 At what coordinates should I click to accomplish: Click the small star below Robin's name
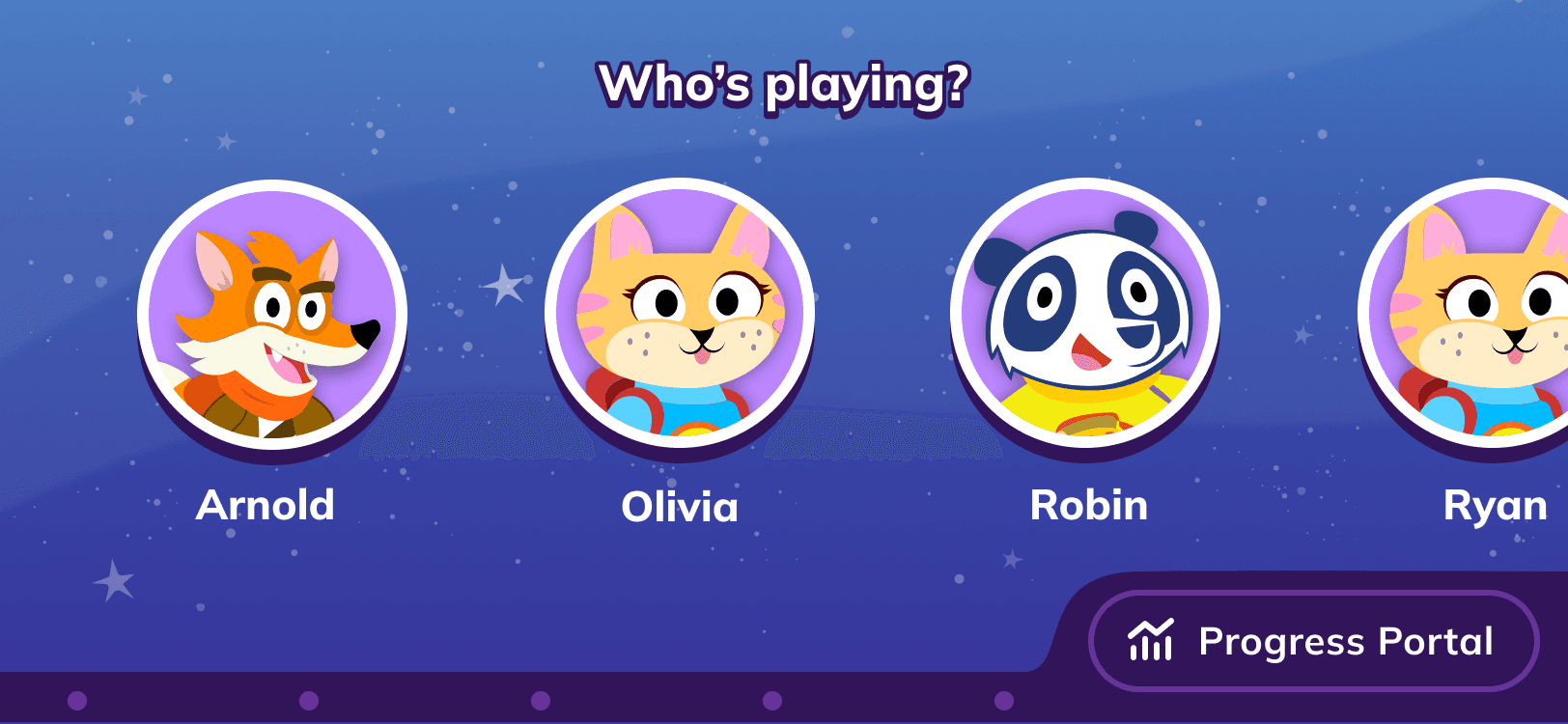coord(1012,559)
